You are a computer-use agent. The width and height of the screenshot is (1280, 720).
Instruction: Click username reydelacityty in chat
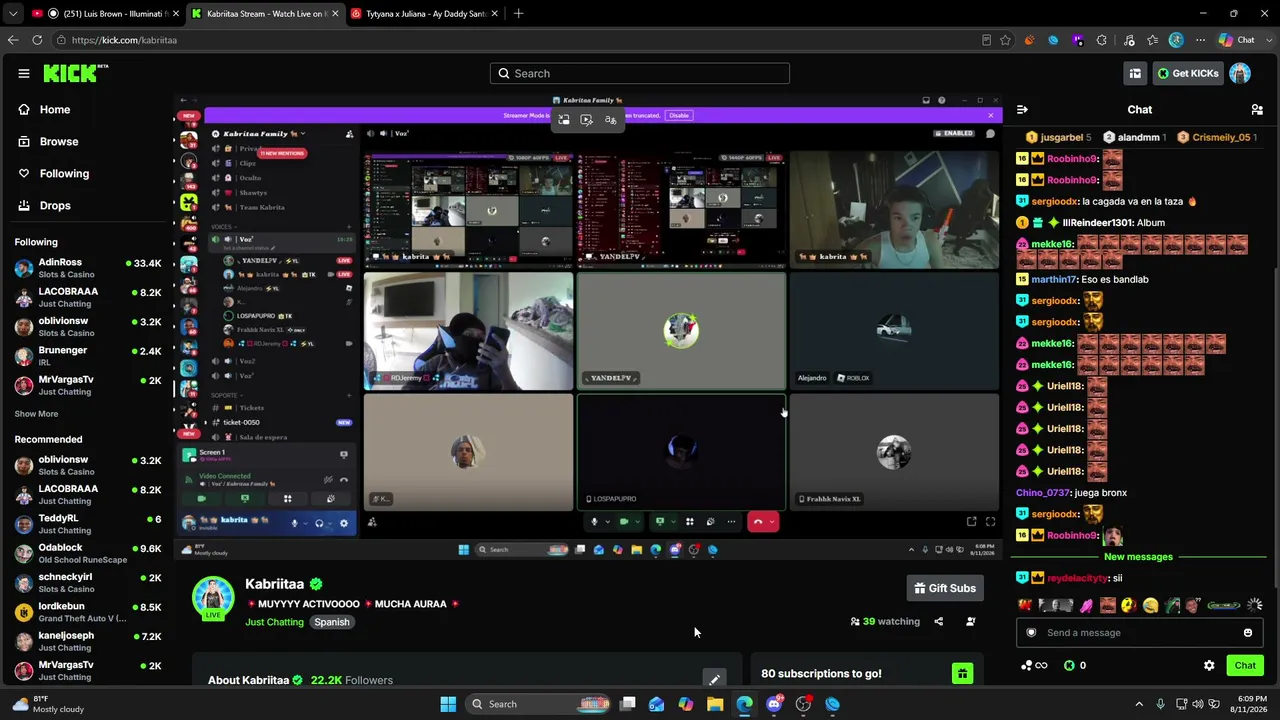point(1078,578)
